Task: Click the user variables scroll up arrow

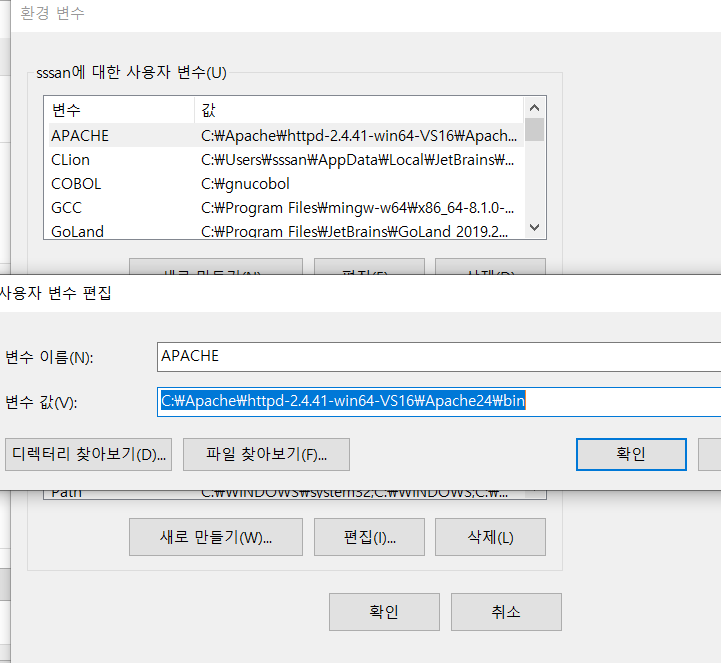Action: point(534,108)
